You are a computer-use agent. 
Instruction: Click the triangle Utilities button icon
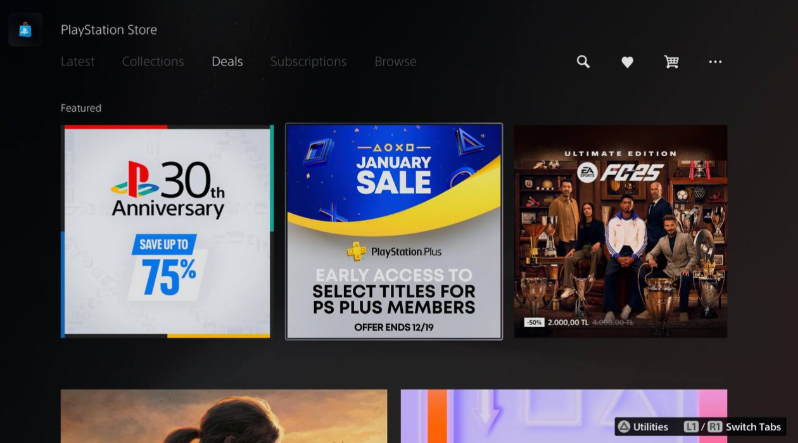[624, 427]
